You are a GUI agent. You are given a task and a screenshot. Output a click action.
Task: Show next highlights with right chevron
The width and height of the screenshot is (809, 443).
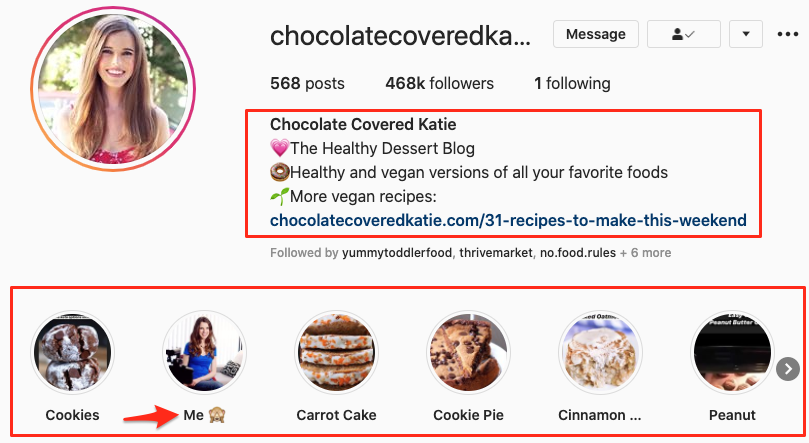coord(788,369)
